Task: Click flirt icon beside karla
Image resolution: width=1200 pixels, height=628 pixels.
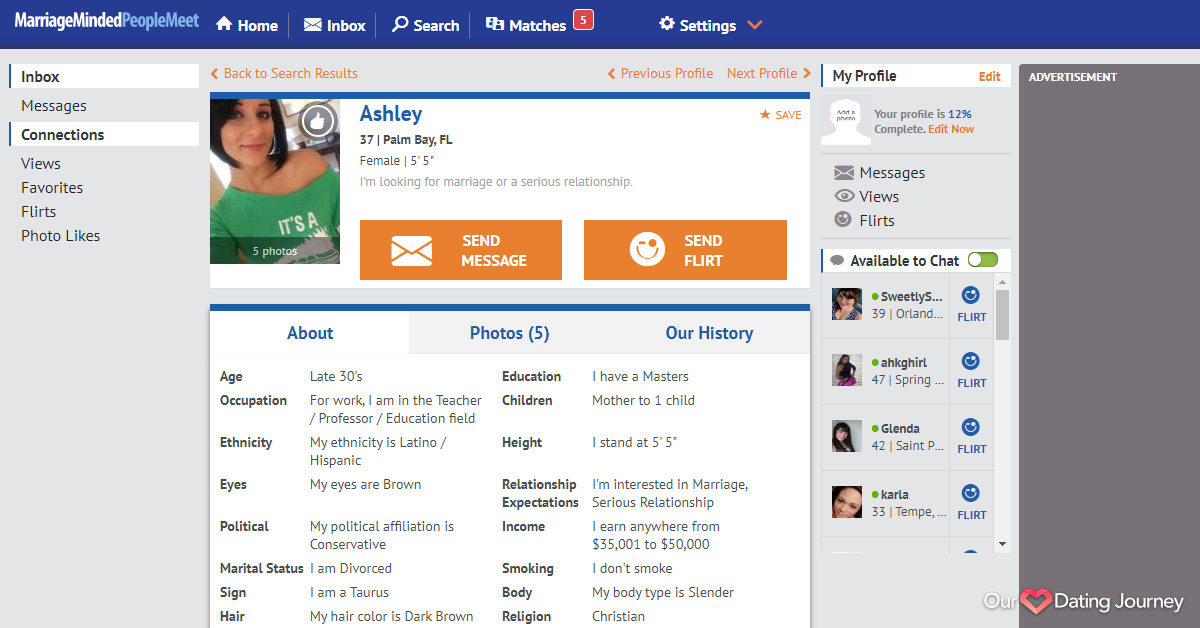Action: click(970, 494)
